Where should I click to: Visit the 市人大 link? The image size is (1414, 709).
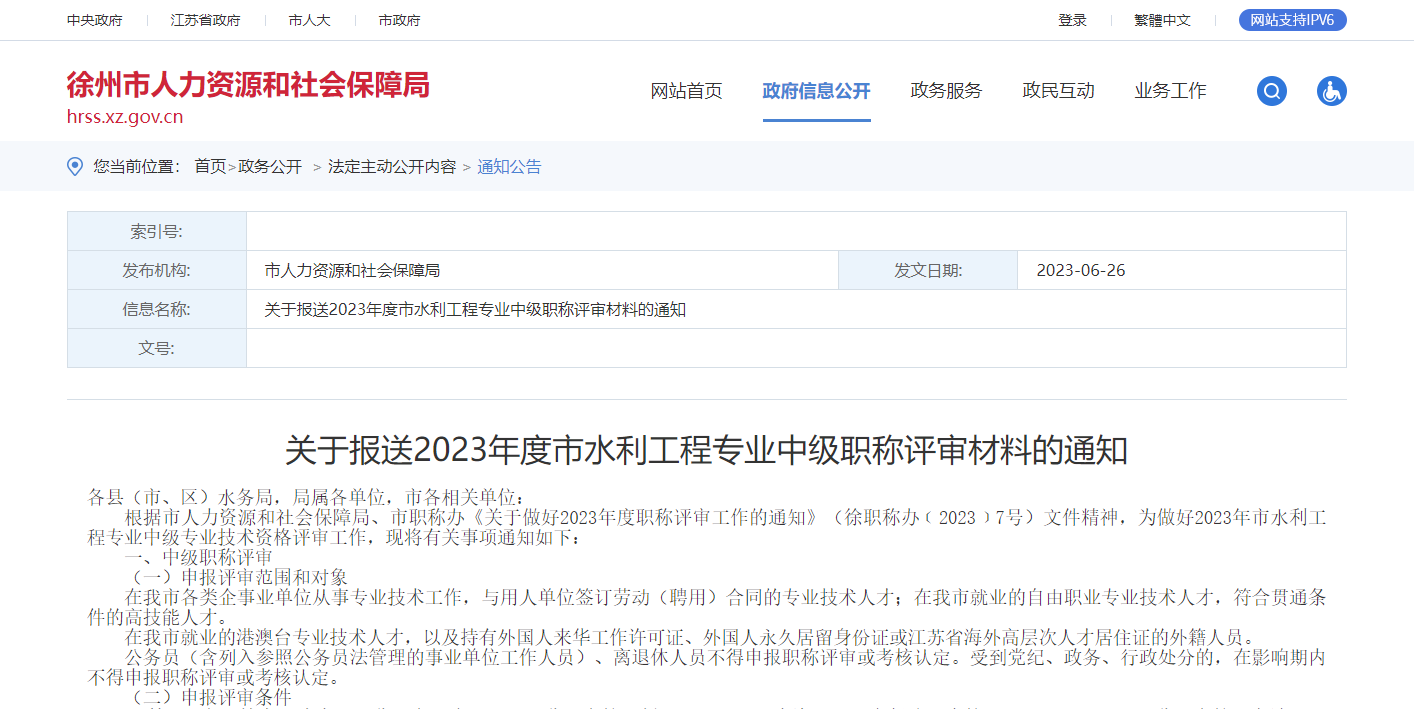[309, 20]
